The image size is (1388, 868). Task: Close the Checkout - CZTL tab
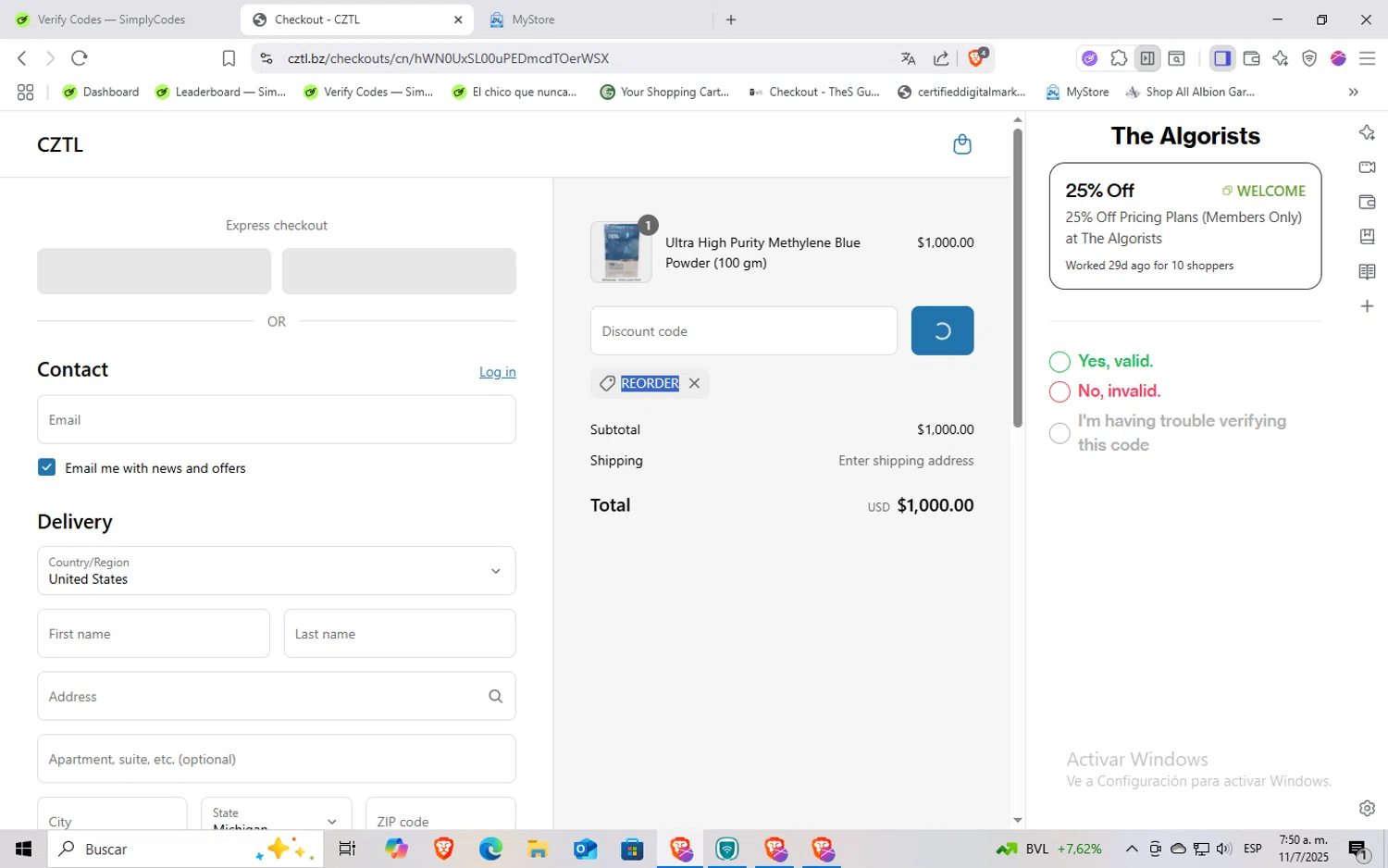point(458,19)
